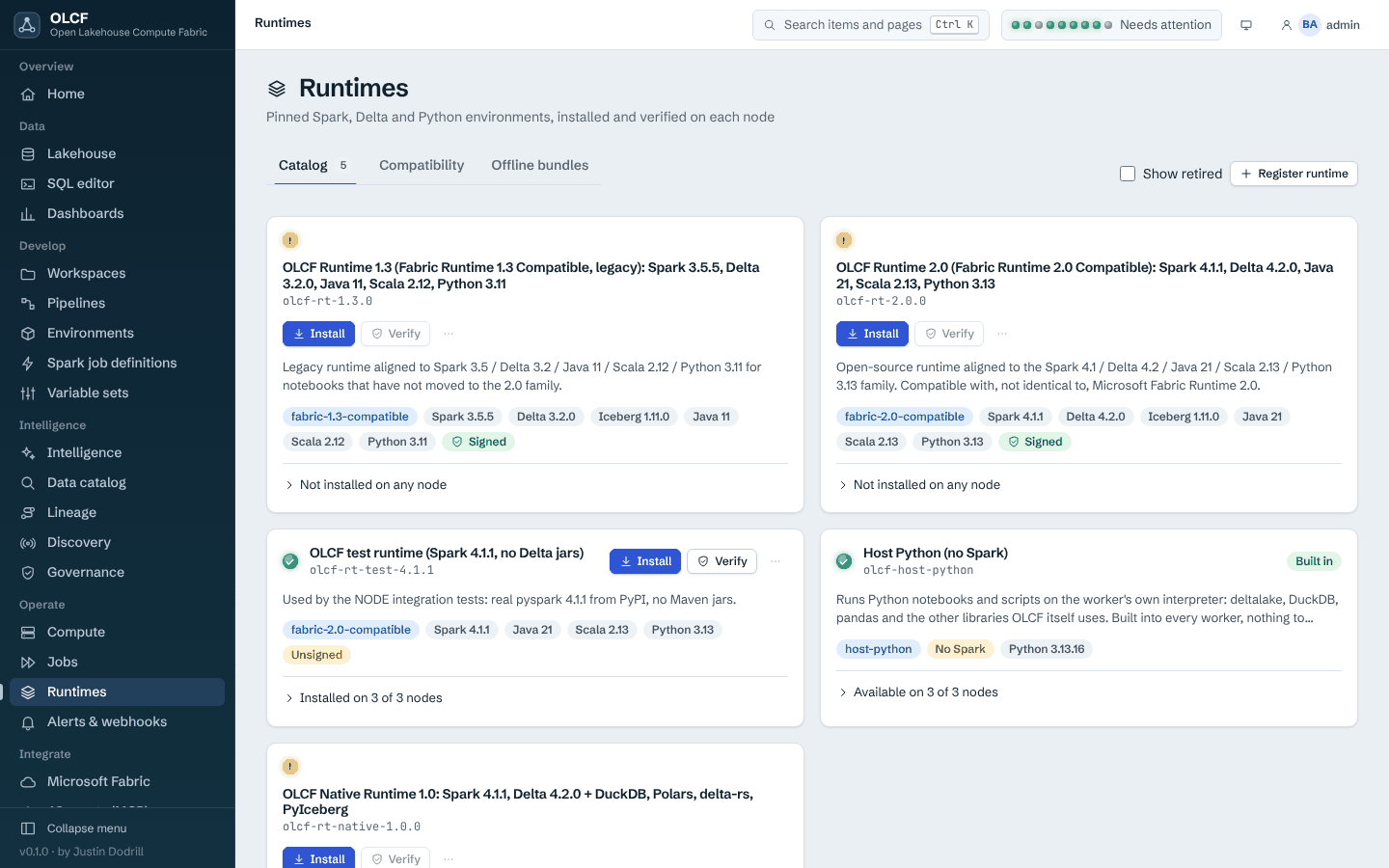Install OLCF Runtime 2.0
Viewport: 1389px width, 868px height.
[872, 334]
